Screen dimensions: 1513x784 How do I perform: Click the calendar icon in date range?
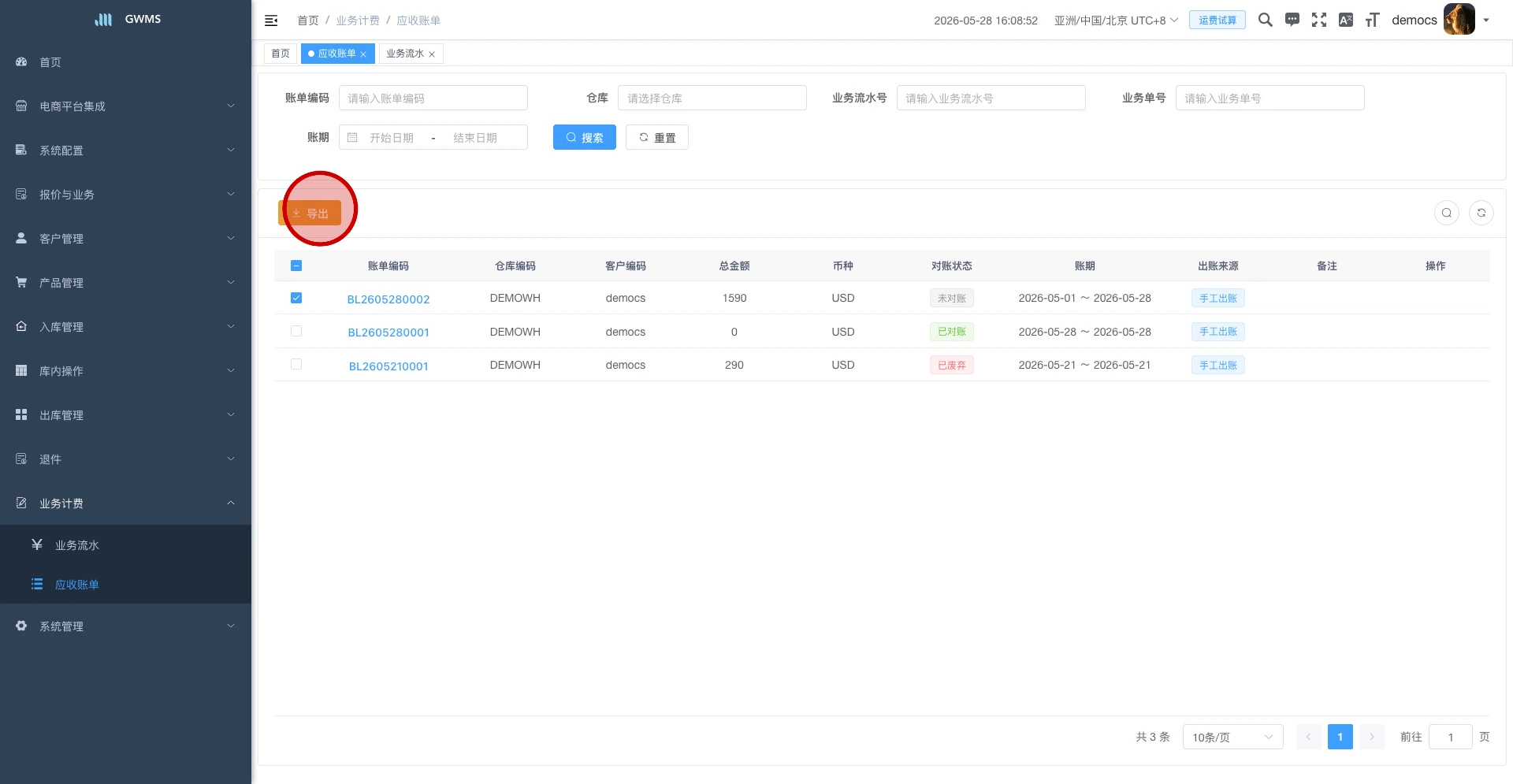pos(352,138)
